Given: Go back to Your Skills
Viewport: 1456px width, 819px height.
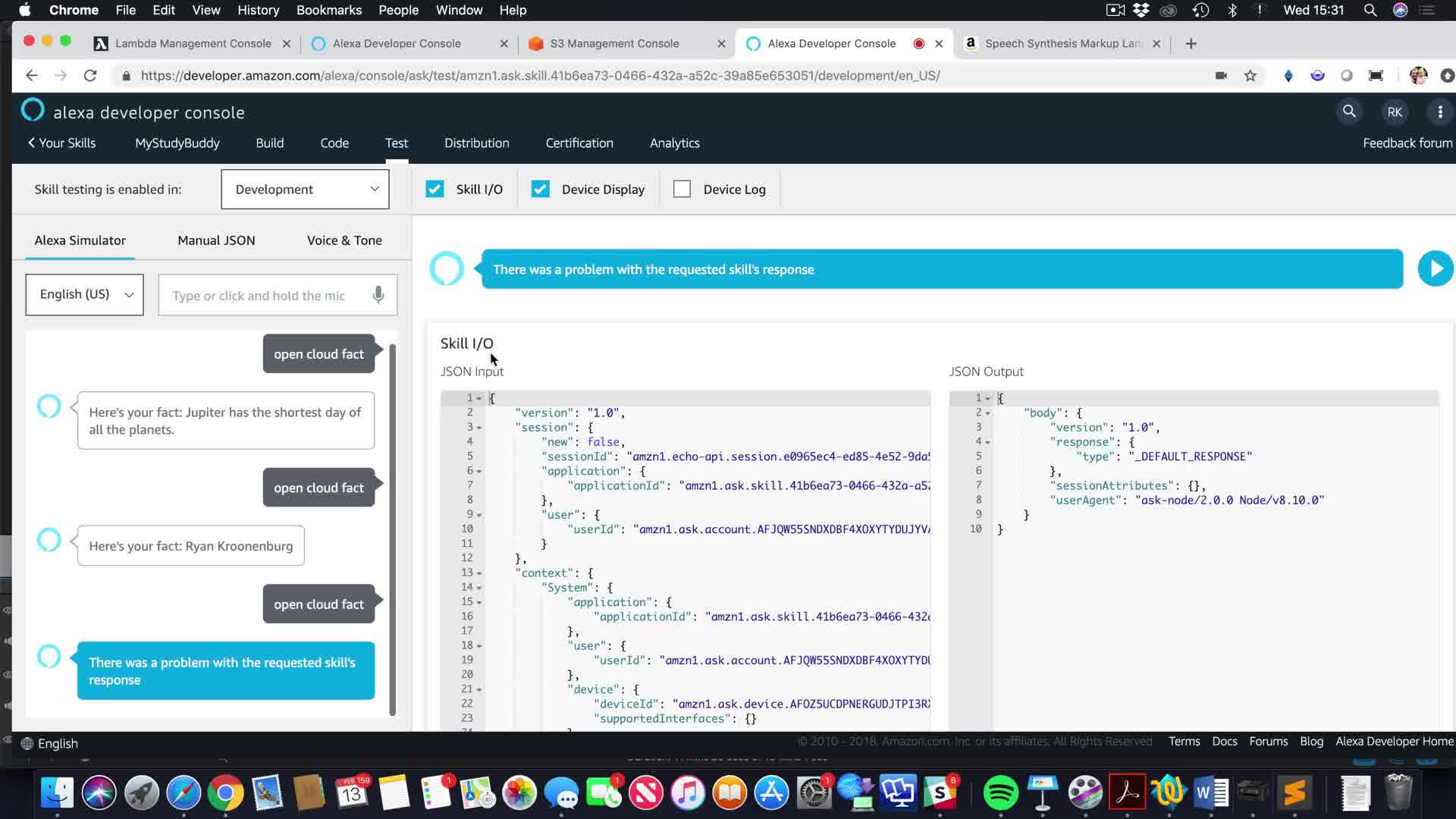Looking at the screenshot, I should tap(61, 143).
